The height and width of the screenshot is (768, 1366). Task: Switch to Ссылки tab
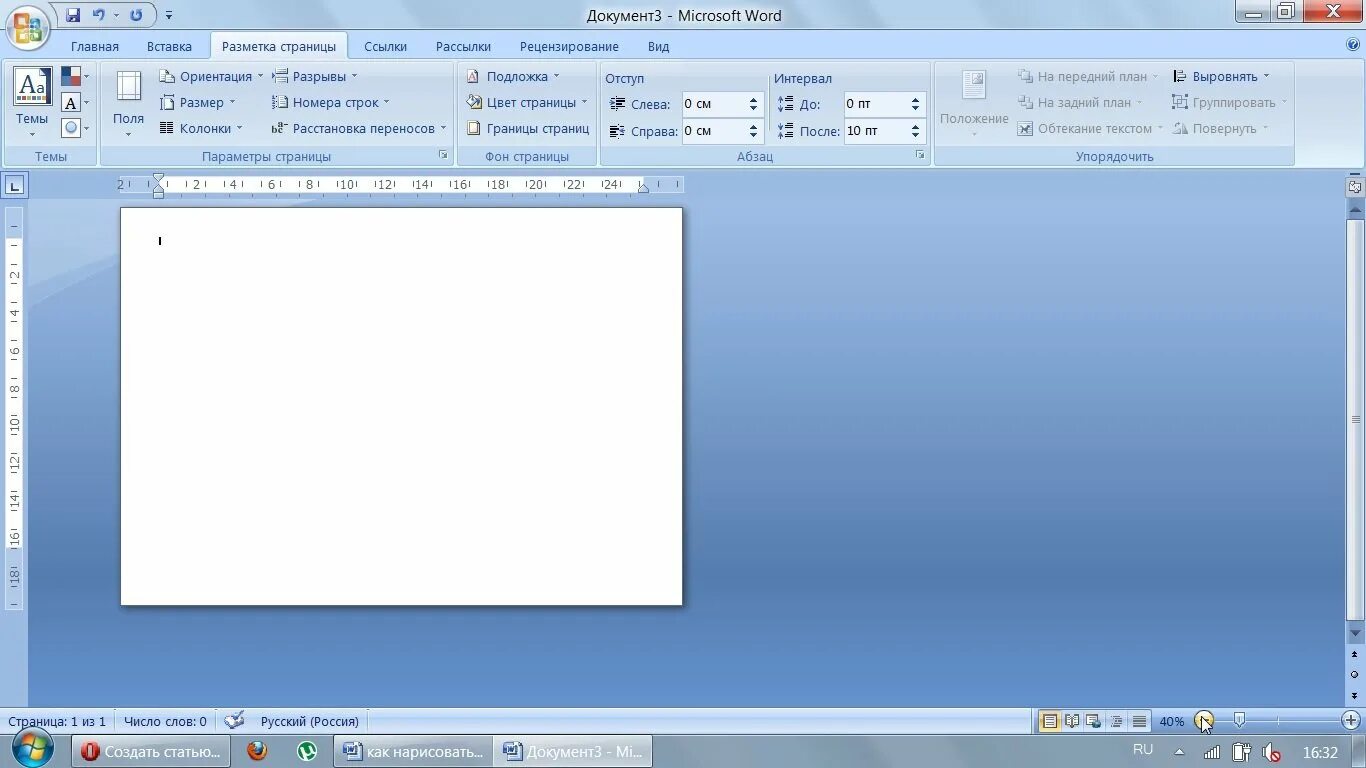385,46
